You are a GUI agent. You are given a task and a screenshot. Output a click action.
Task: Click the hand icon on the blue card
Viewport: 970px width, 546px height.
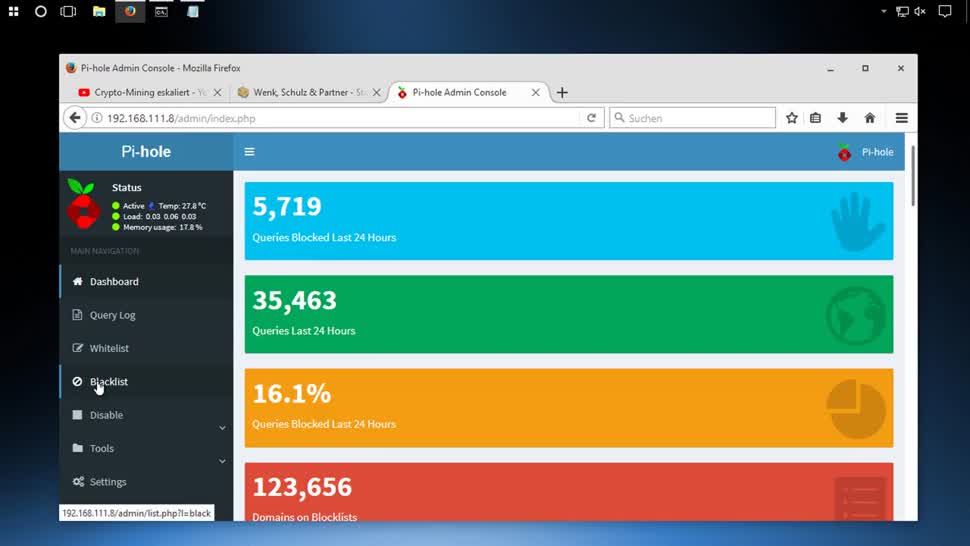(x=857, y=221)
